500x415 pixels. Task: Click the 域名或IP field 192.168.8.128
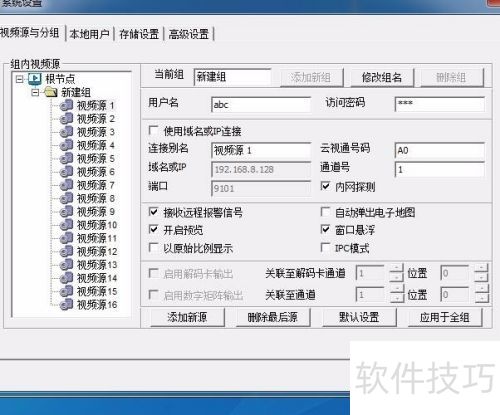(261, 169)
